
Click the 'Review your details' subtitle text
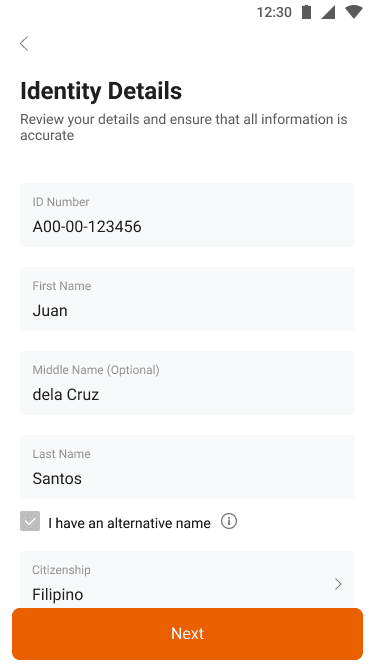(184, 127)
